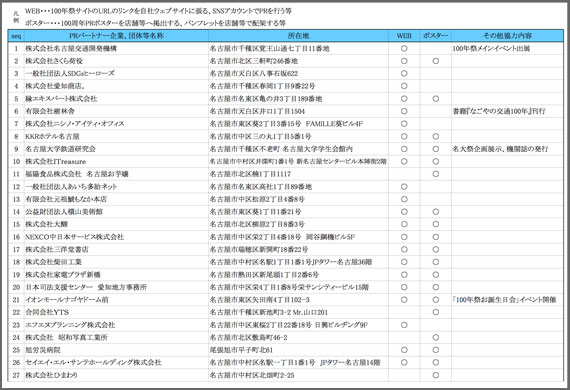Click NEXCO中日本サービス株式会社 in row 16

(x=75, y=237)
